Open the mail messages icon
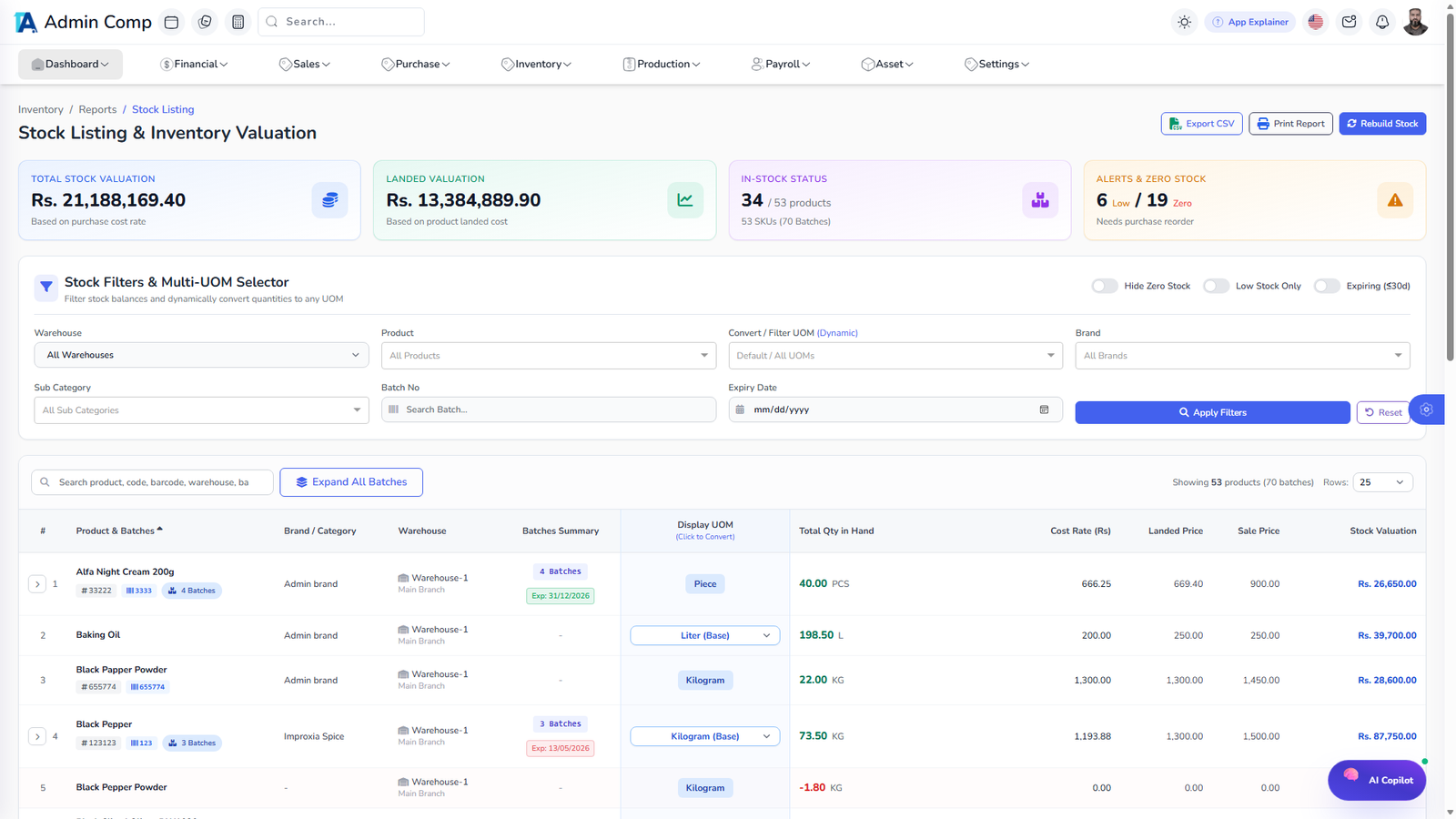This screenshot has height=819, width=1456. [x=1350, y=22]
